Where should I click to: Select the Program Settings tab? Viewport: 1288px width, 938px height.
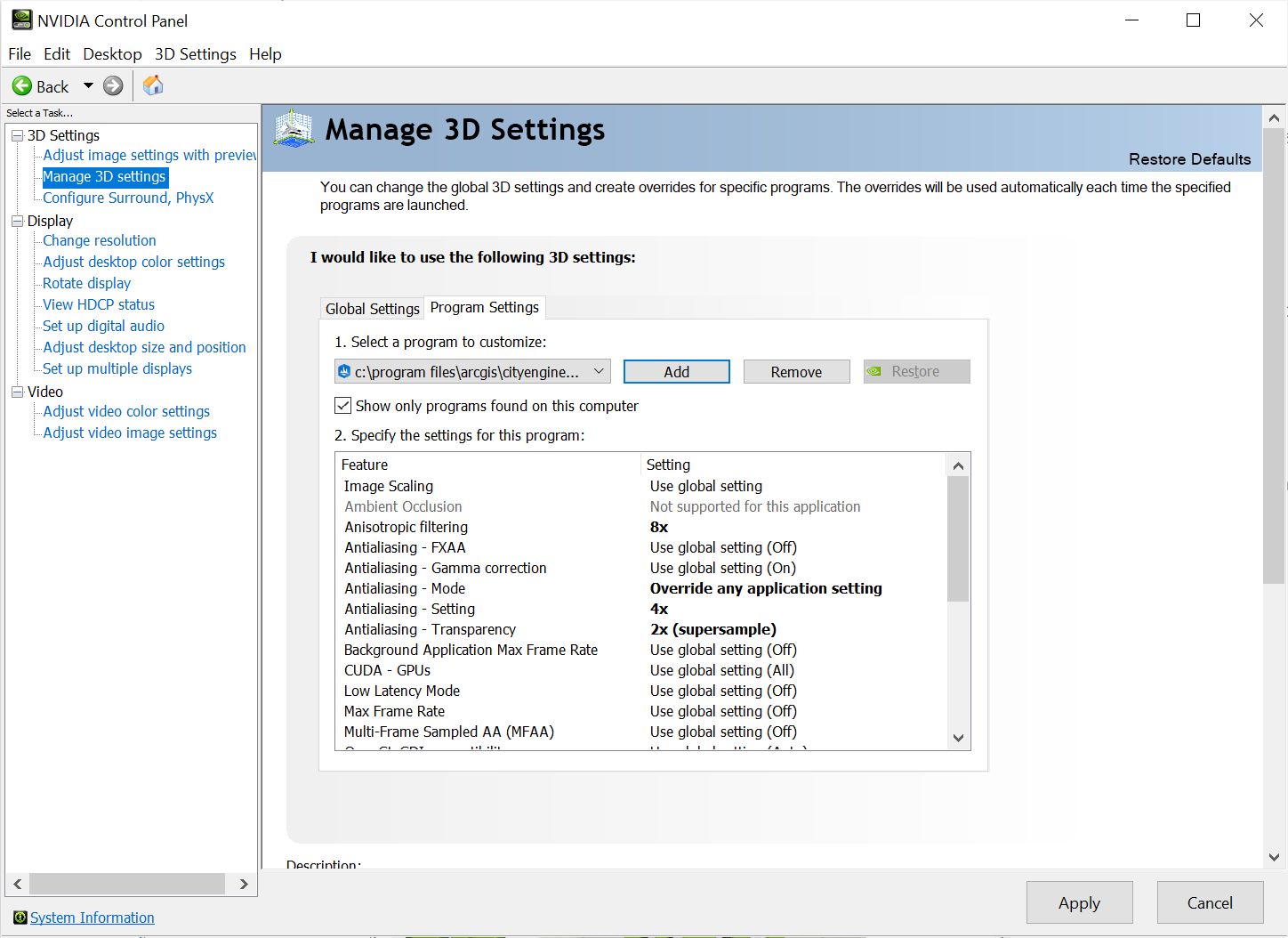(485, 307)
